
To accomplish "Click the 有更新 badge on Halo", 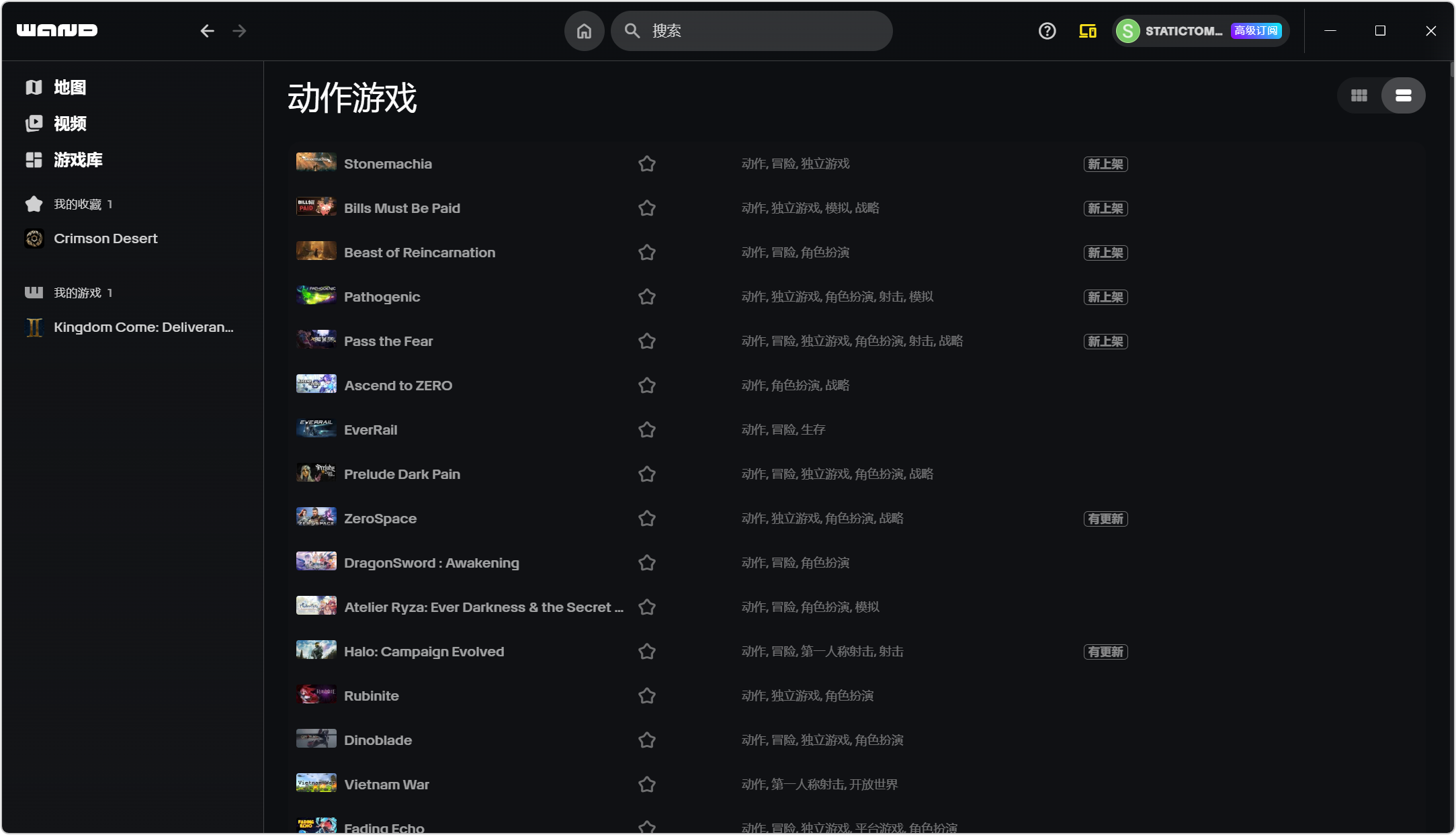I will tap(1106, 652).
